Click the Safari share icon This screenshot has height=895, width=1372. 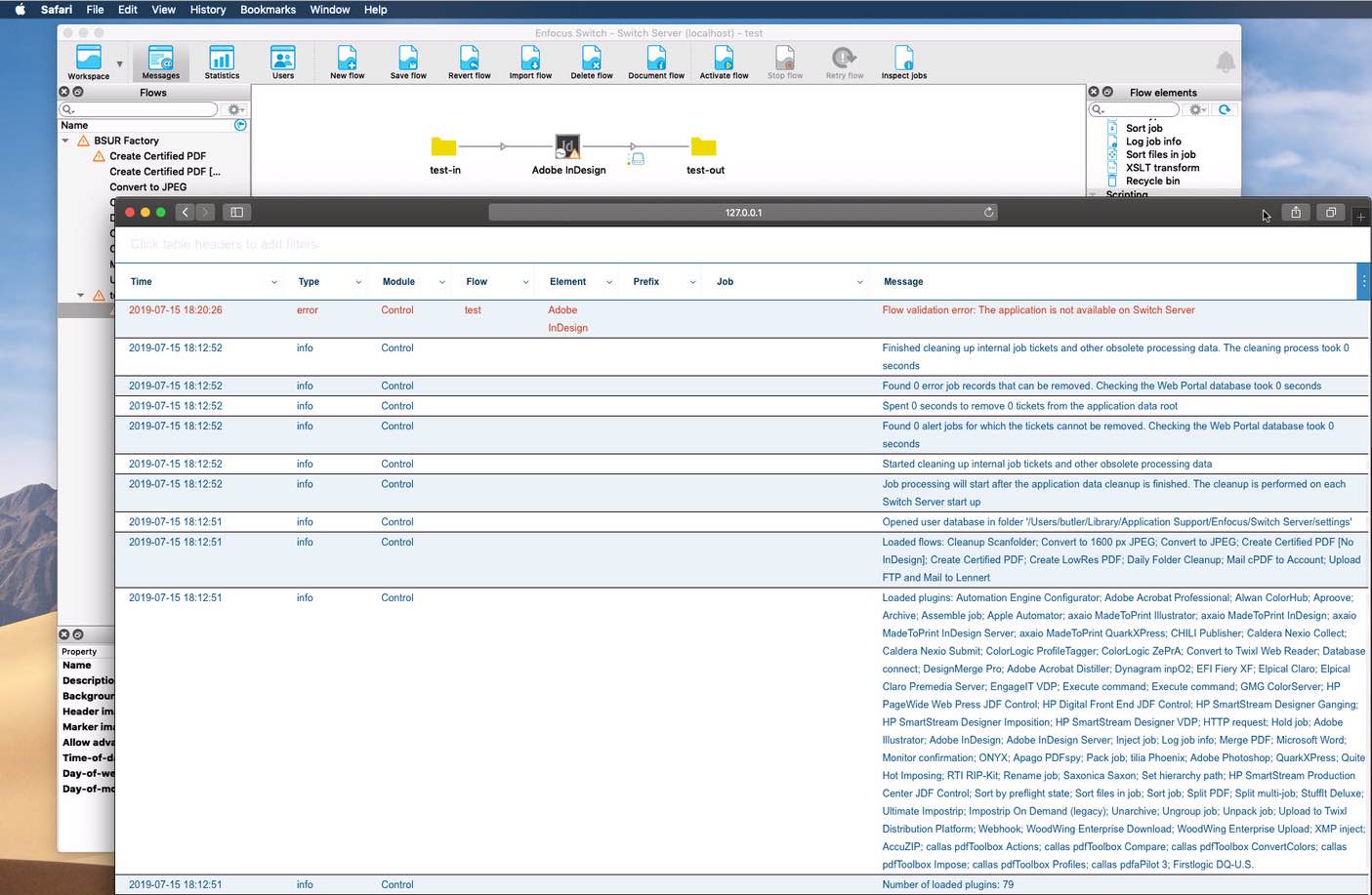1296,212
